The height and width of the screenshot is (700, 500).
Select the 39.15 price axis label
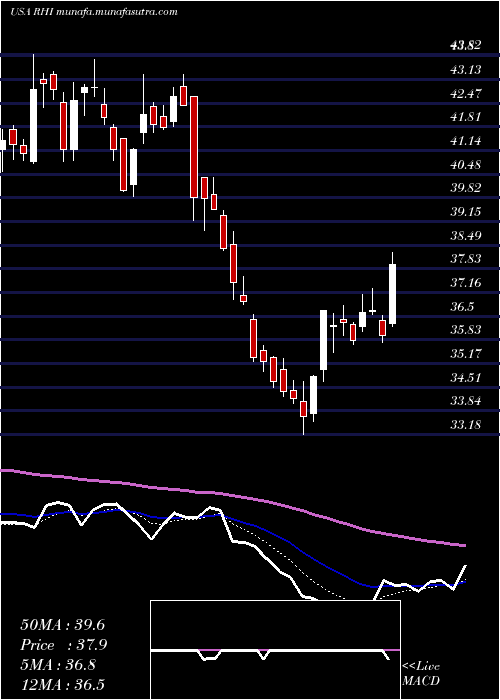[x=466, y=212]
